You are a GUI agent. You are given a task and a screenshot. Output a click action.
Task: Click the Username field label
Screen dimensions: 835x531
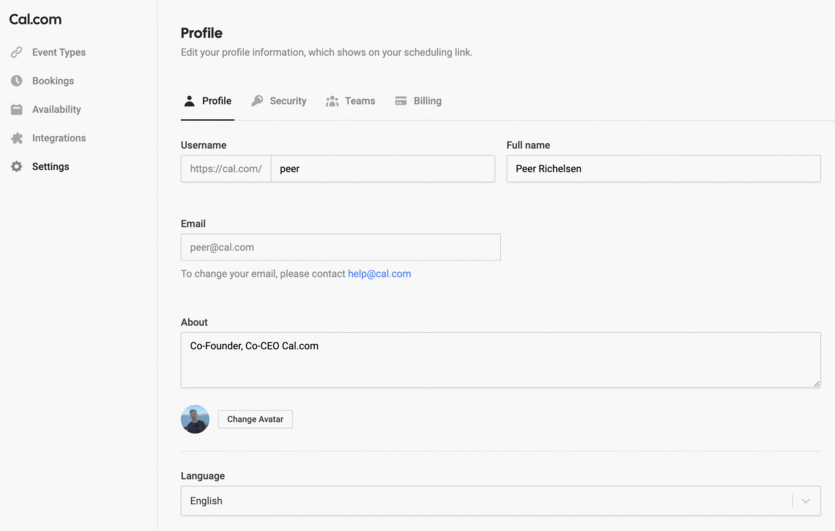203,145
